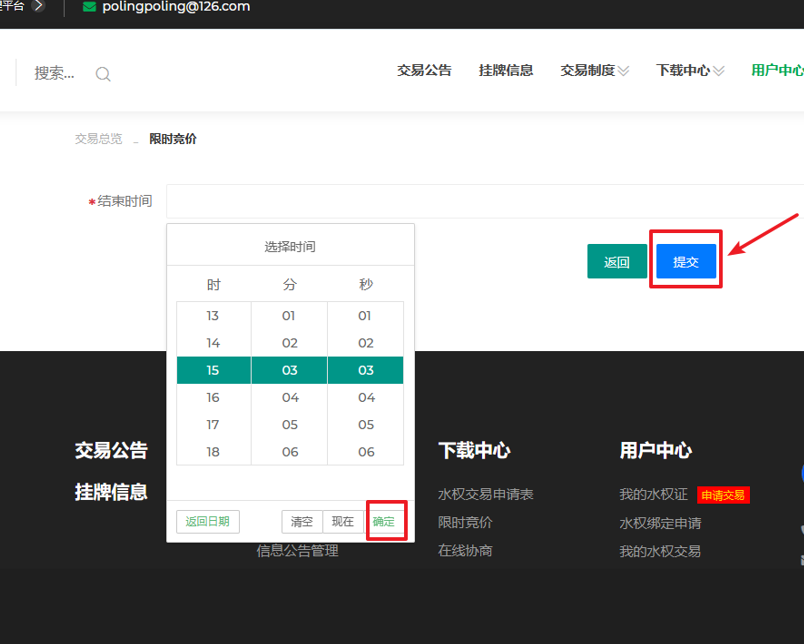This screenshot has height=644, width=804.
Task: Confirm time with 确定 button
Action: (384, 522)
